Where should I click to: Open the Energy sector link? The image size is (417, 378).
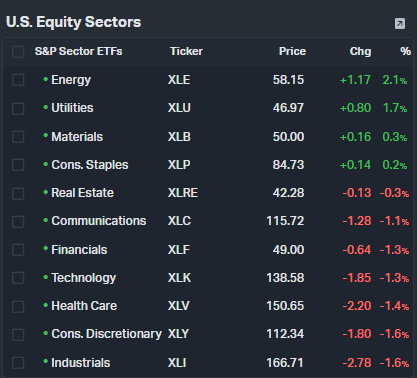pos(71,80)
